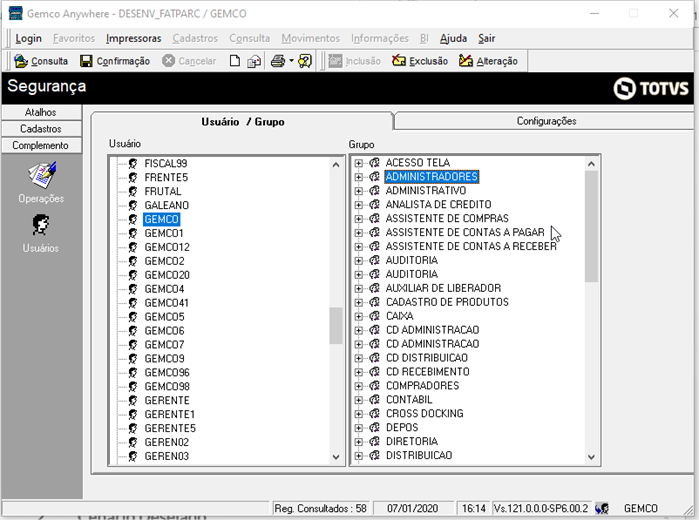Image resolution: width=699 pixels, height=520 pixels.
Task: Open the printer dropdown arrow
Action: point(291,61)
